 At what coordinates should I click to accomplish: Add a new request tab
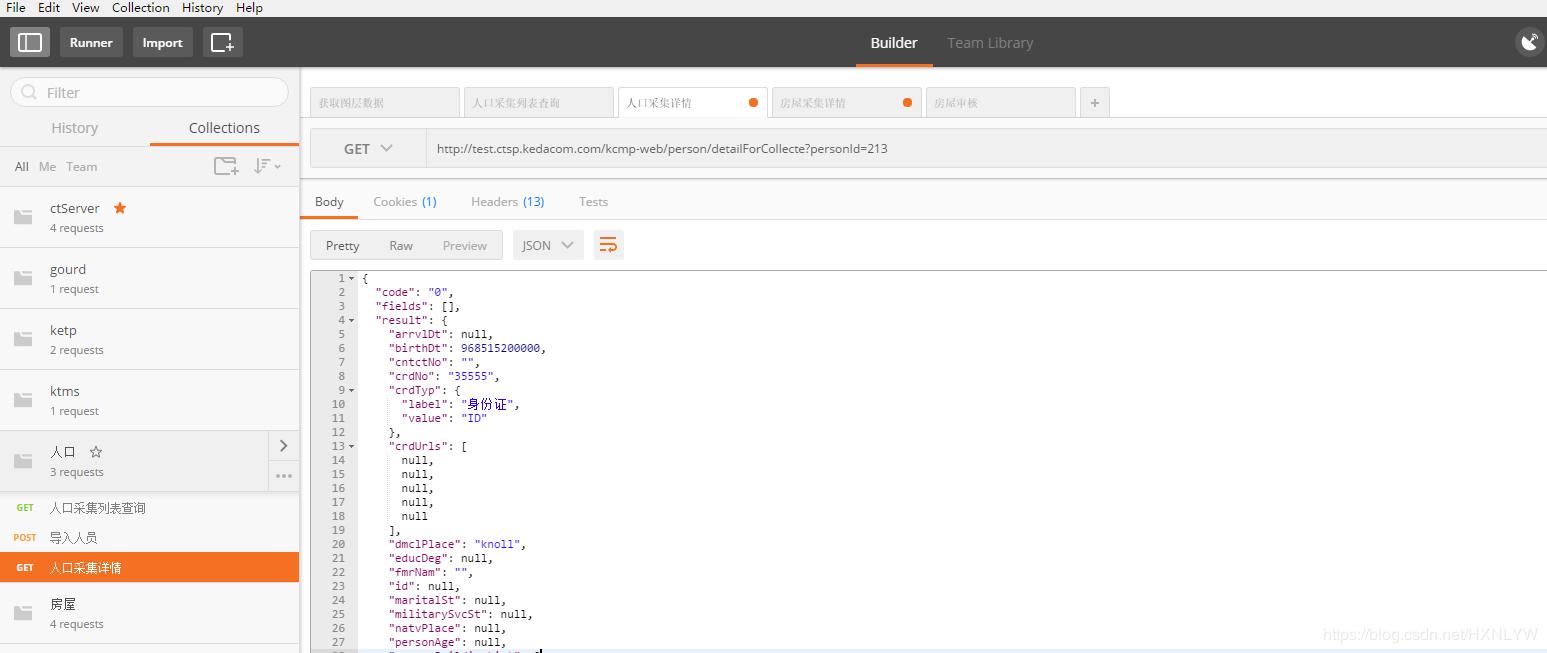tap(1095, 102)
